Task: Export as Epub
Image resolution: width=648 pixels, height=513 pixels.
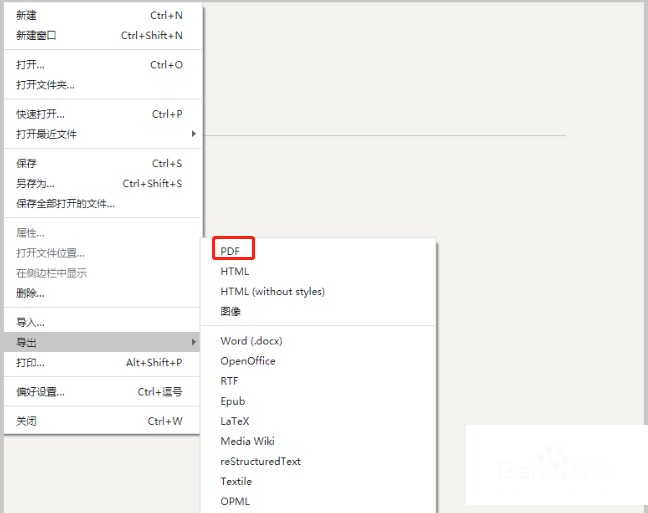Action: 318,401
